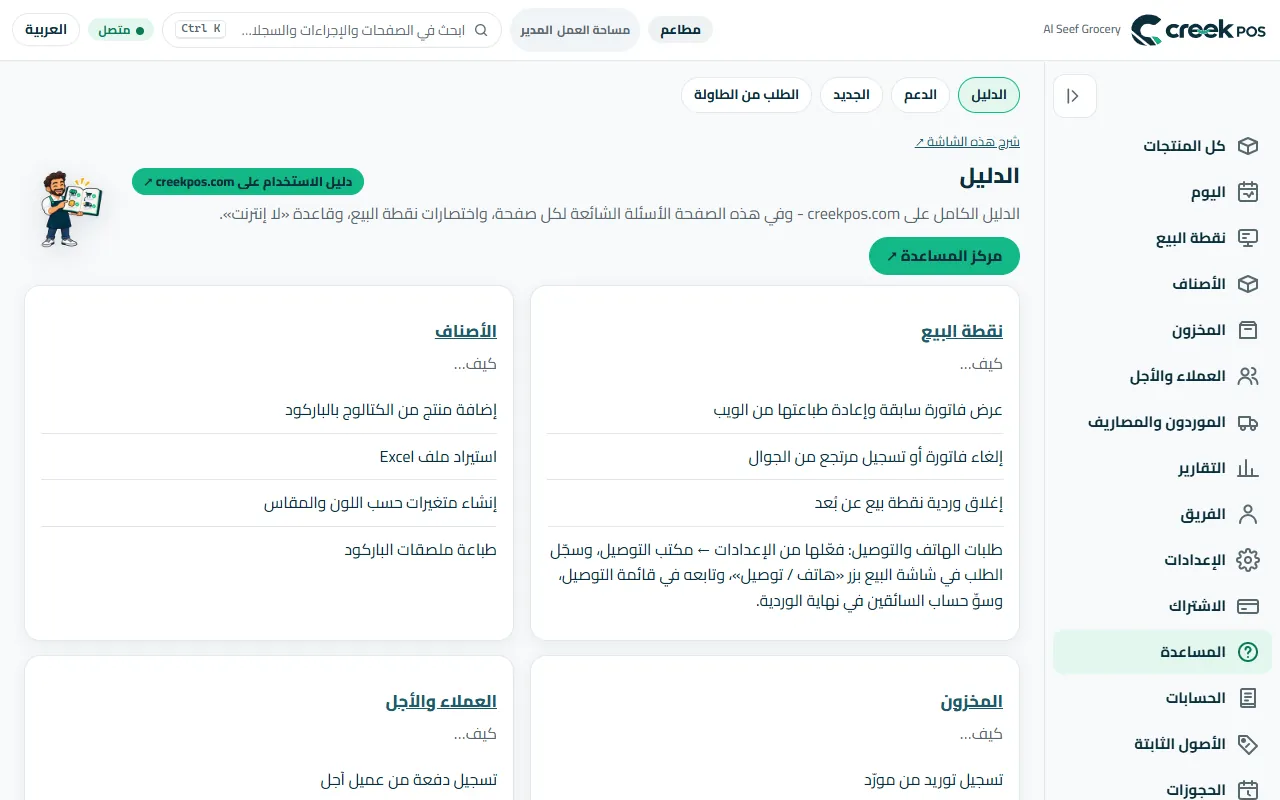
Task: Open the نقطة البيع card heading link
Action: 962,331
